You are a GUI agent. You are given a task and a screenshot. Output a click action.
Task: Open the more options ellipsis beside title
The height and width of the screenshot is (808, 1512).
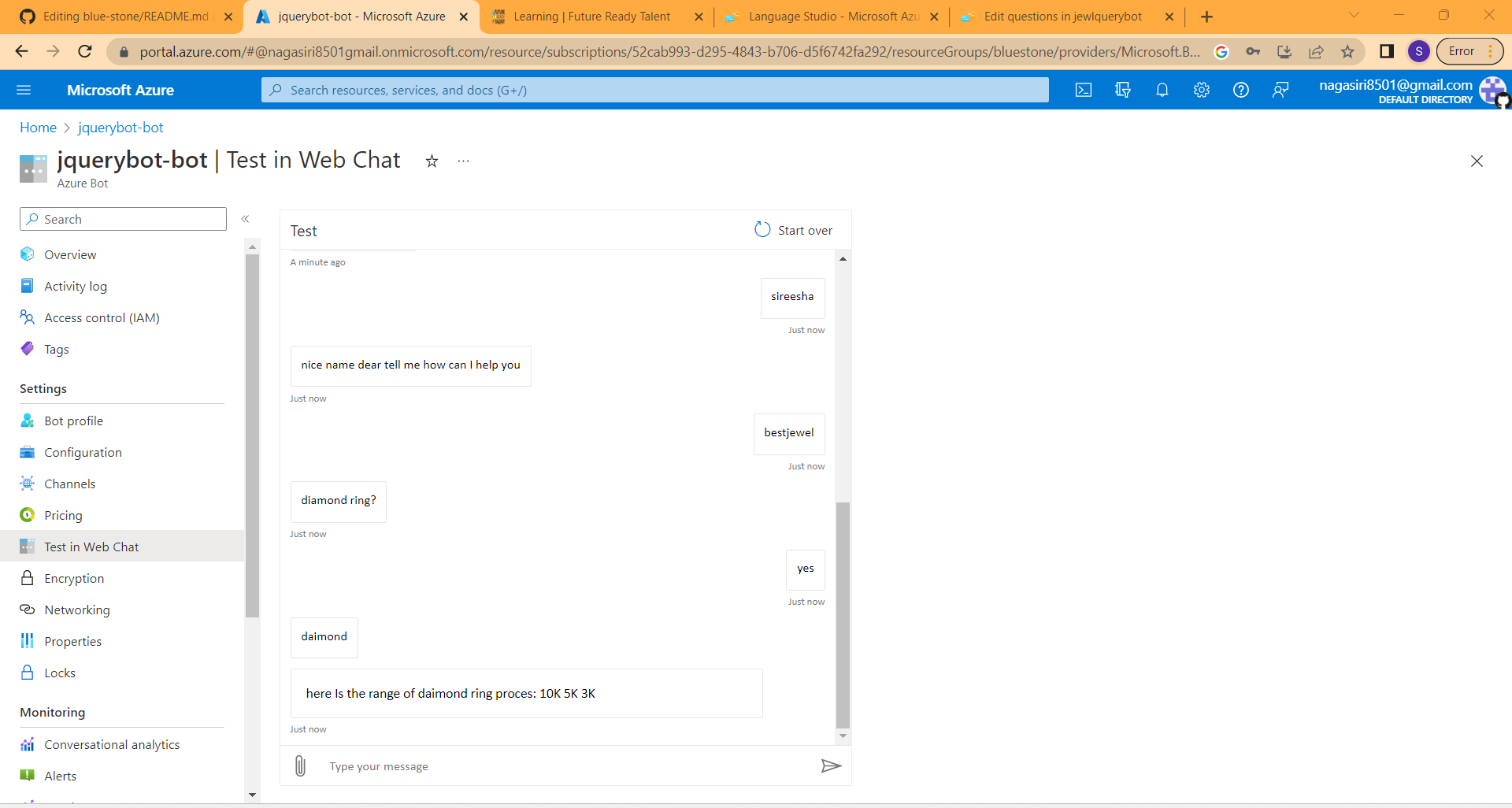(x=463, y=161)
